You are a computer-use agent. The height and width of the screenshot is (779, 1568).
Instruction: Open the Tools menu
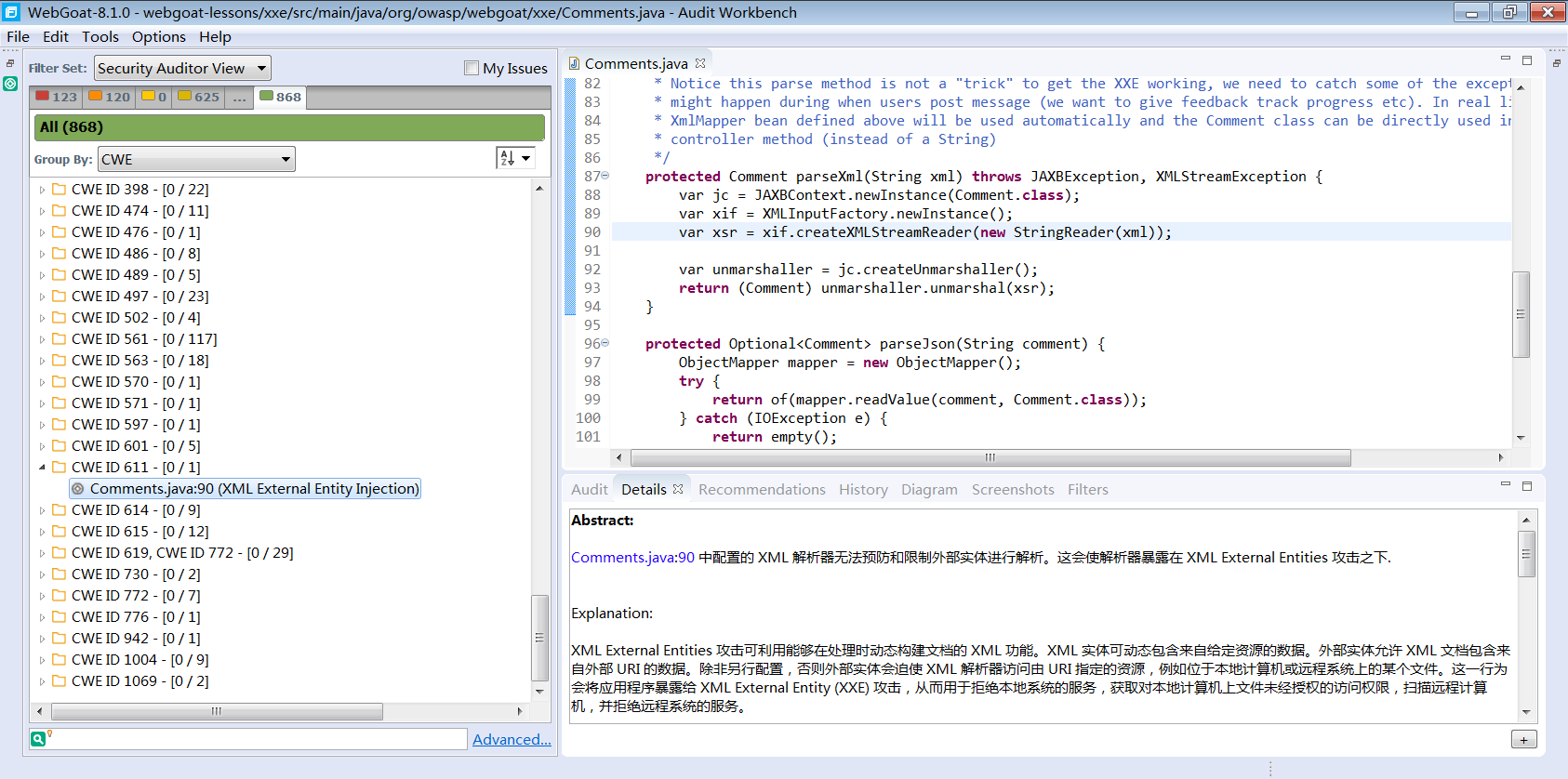[x=100, y=36]
